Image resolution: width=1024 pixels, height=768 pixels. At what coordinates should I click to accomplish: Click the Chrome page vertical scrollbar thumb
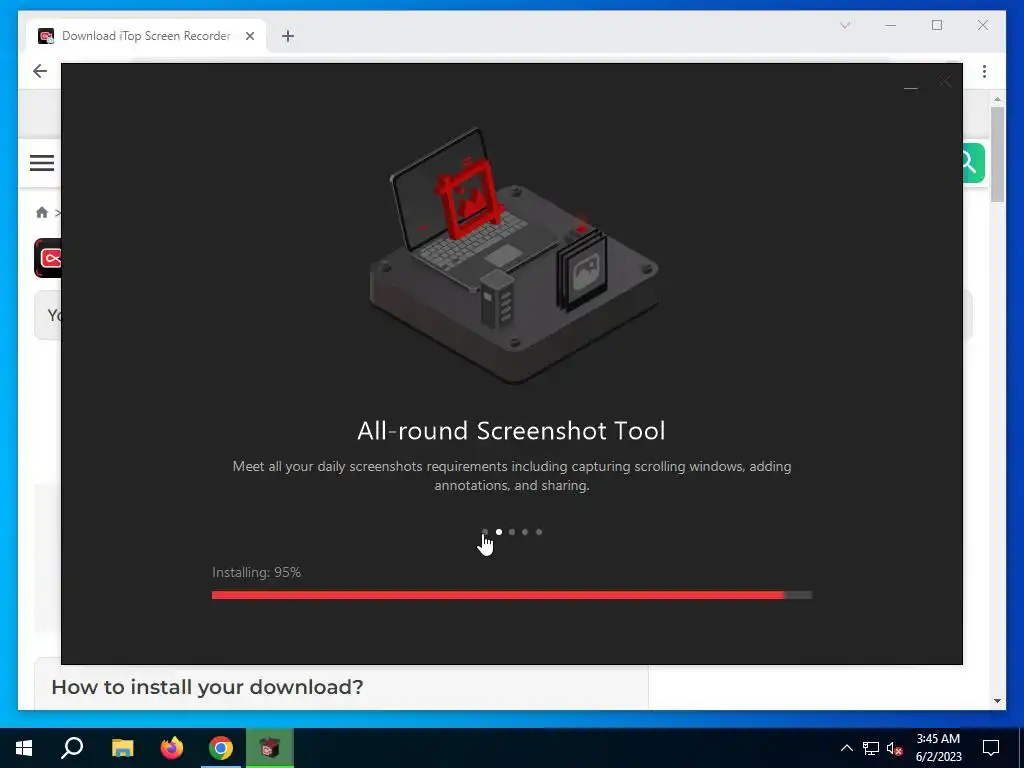[x=997, y=154]
